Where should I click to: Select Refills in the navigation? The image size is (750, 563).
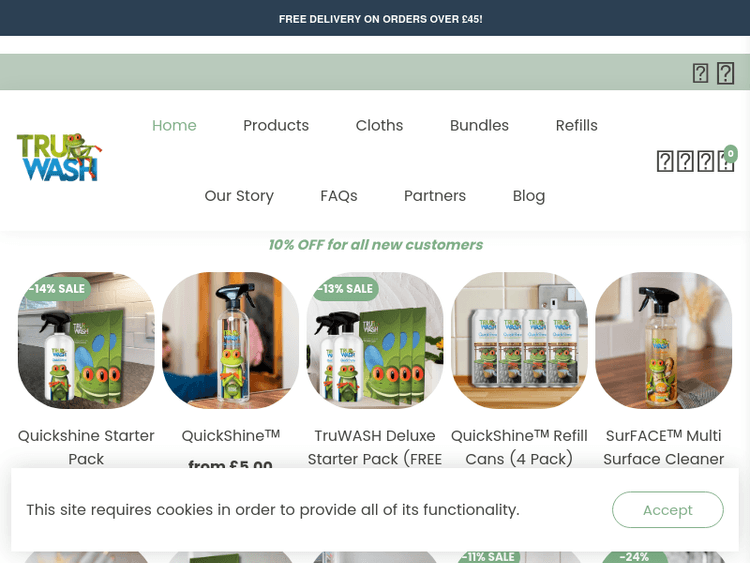[x=576, y=125]
